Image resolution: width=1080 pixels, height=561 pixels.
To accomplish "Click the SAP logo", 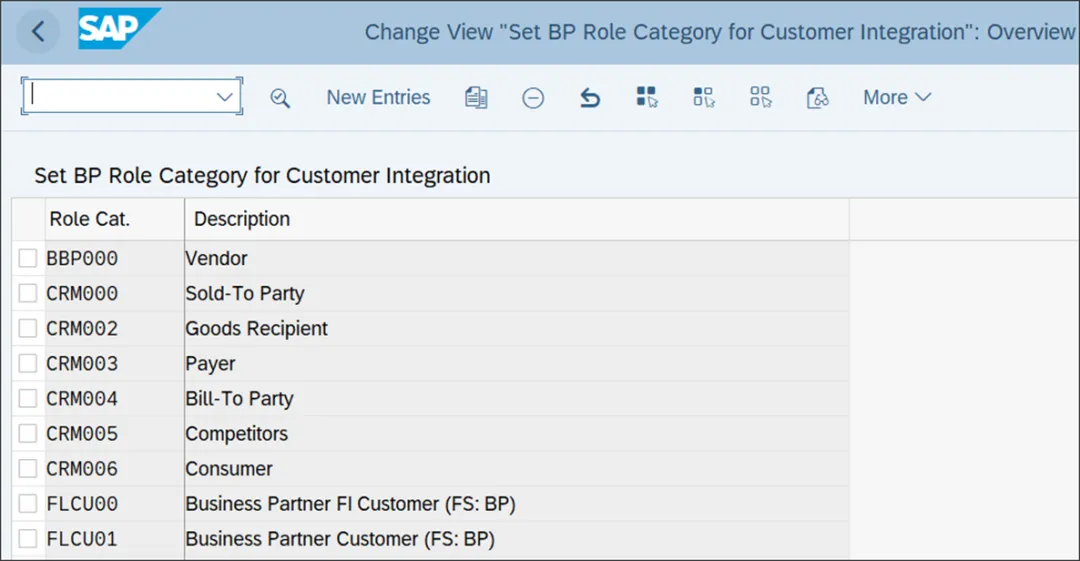I will (x=119, y=30).
